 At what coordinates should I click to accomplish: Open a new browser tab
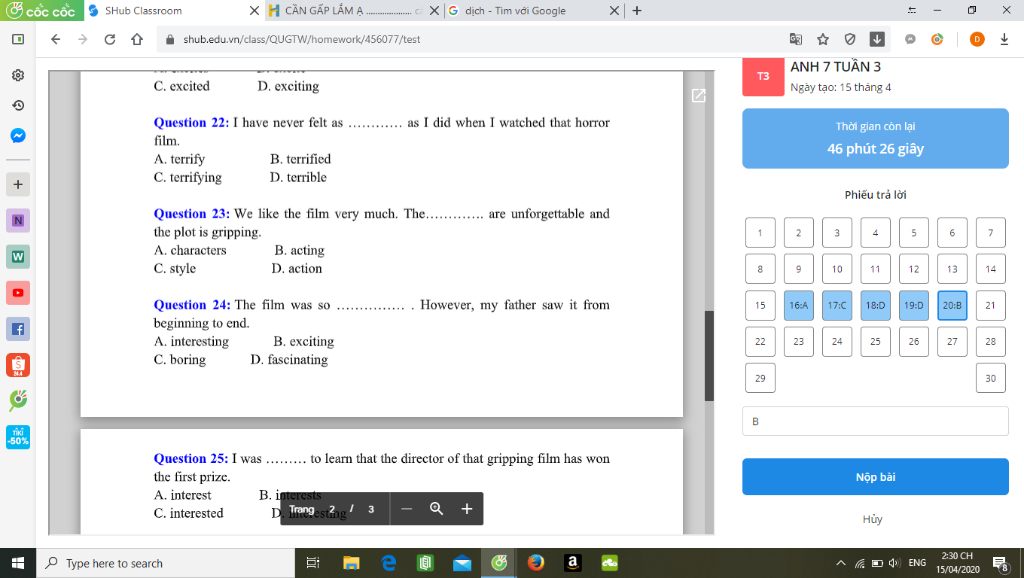click(637, 10)
